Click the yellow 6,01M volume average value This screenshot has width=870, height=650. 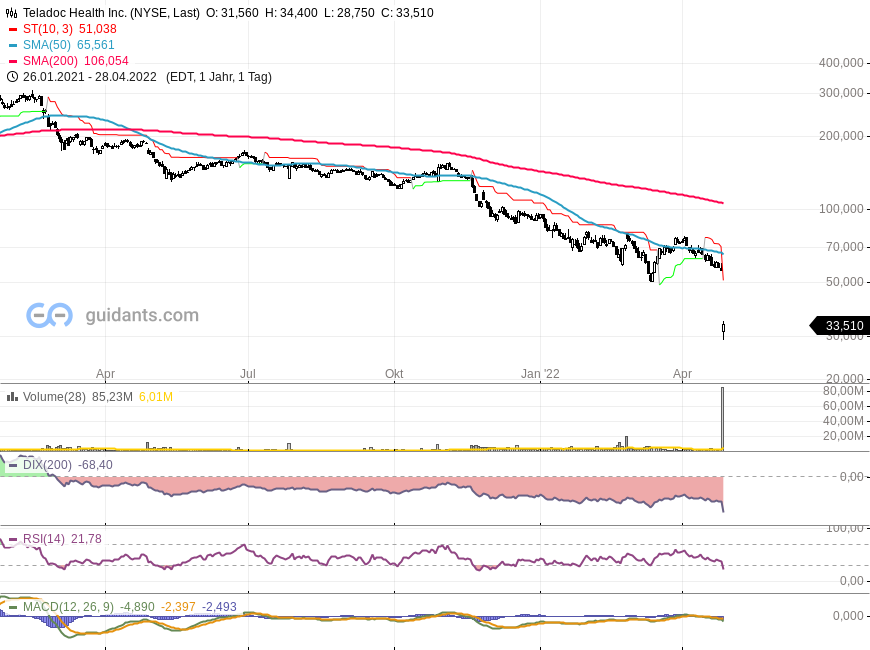(156, 397)
